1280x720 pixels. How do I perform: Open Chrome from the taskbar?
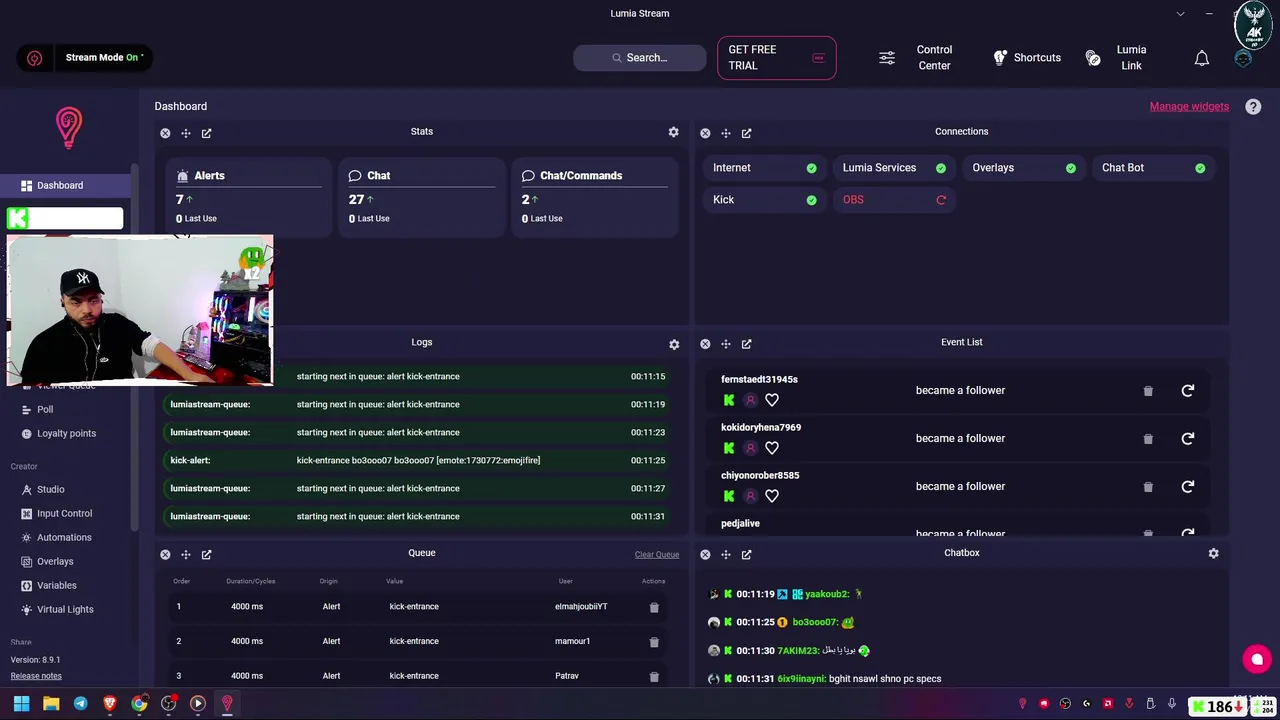click(139, 704)
